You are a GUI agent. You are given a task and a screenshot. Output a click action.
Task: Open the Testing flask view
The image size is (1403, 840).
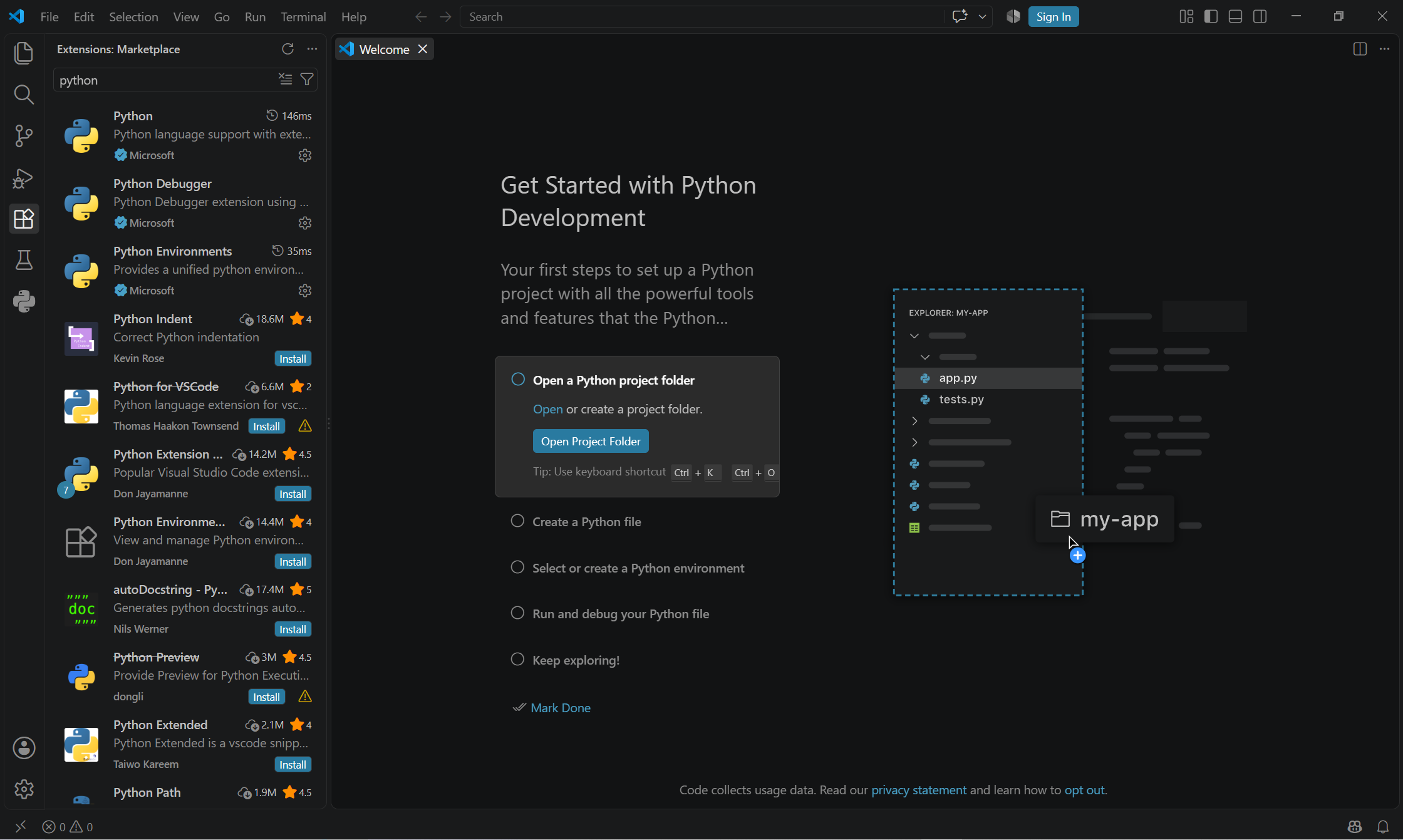click(x=24, y=260)
